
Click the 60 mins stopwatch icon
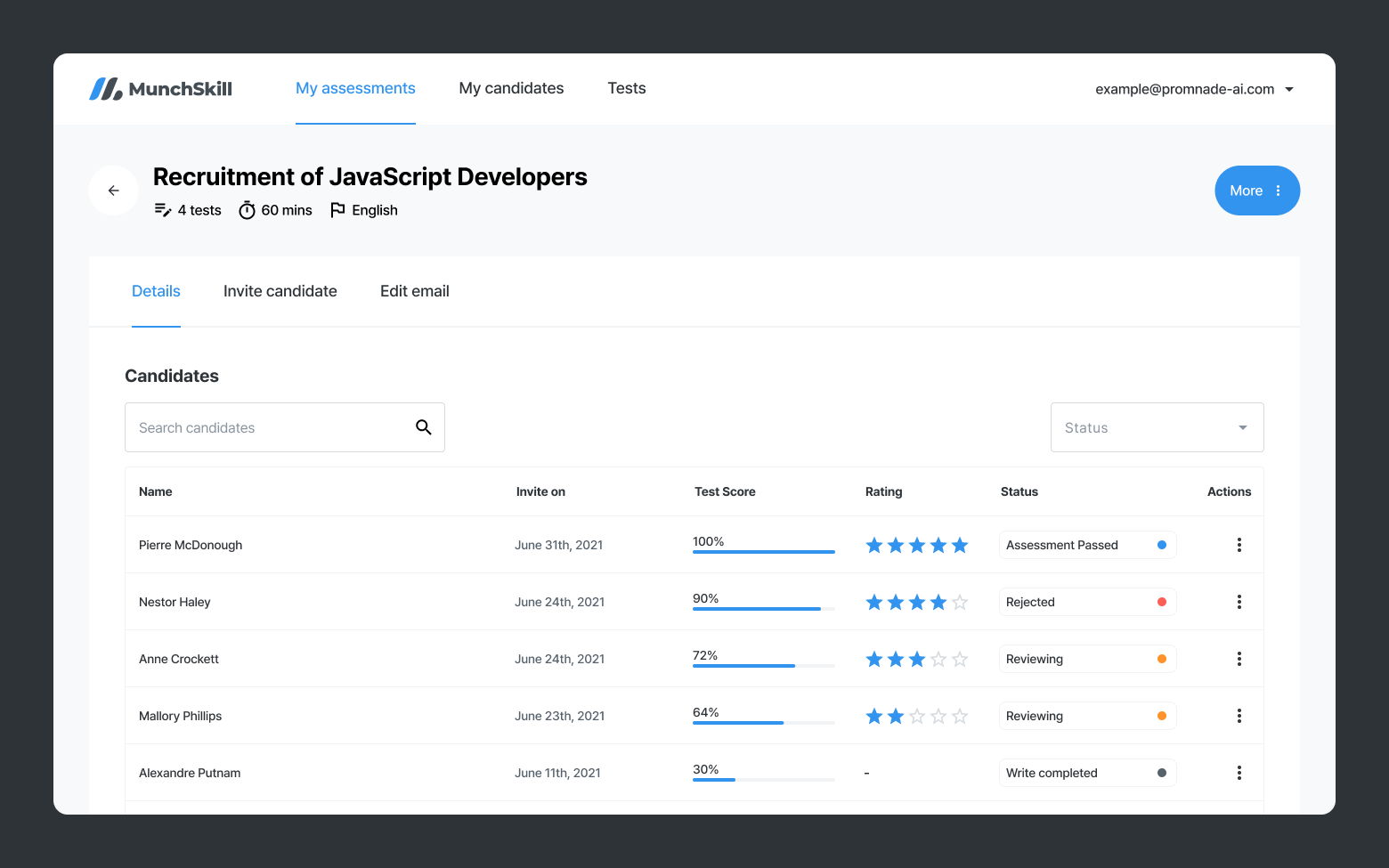pos(248,210)
